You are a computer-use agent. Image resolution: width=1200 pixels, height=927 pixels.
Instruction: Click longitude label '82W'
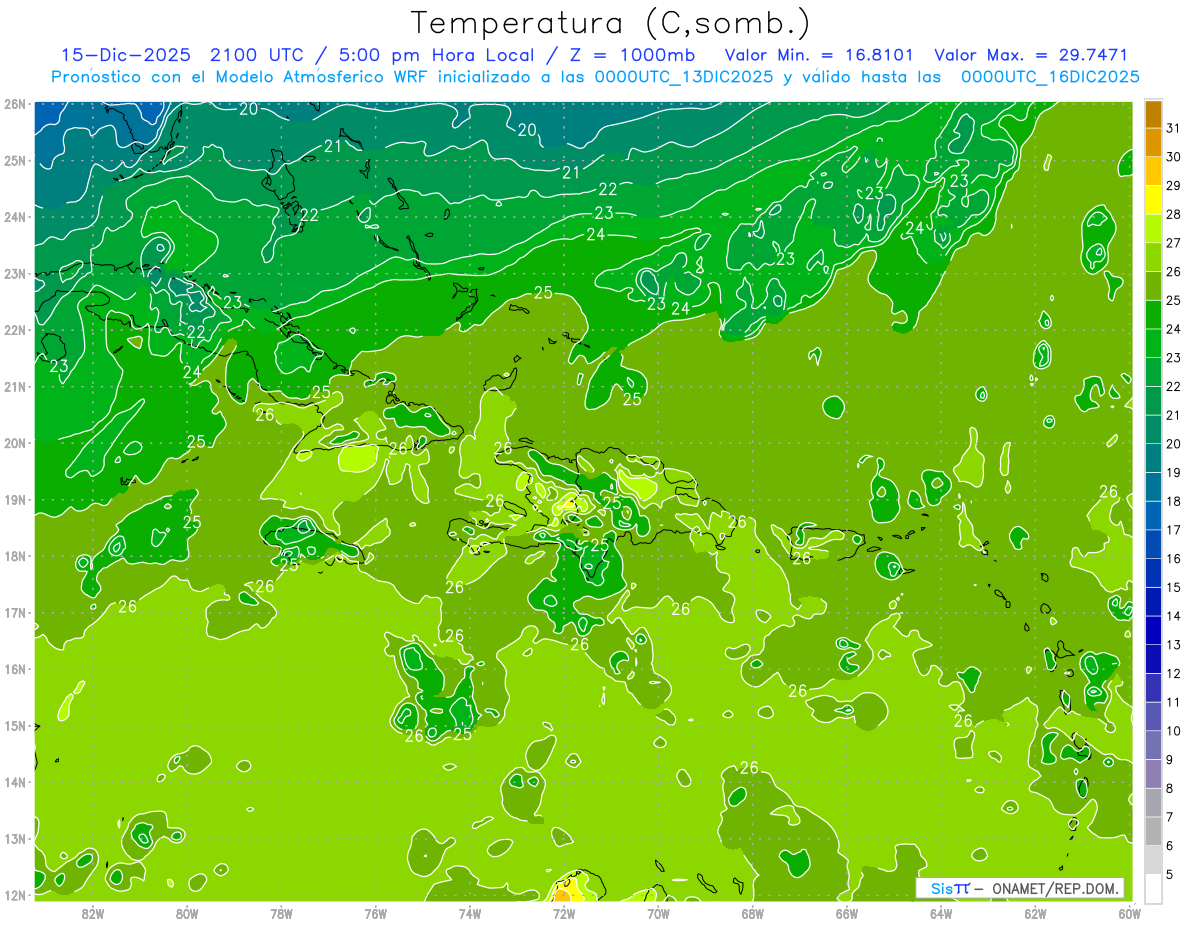click(x=93, y=913)
